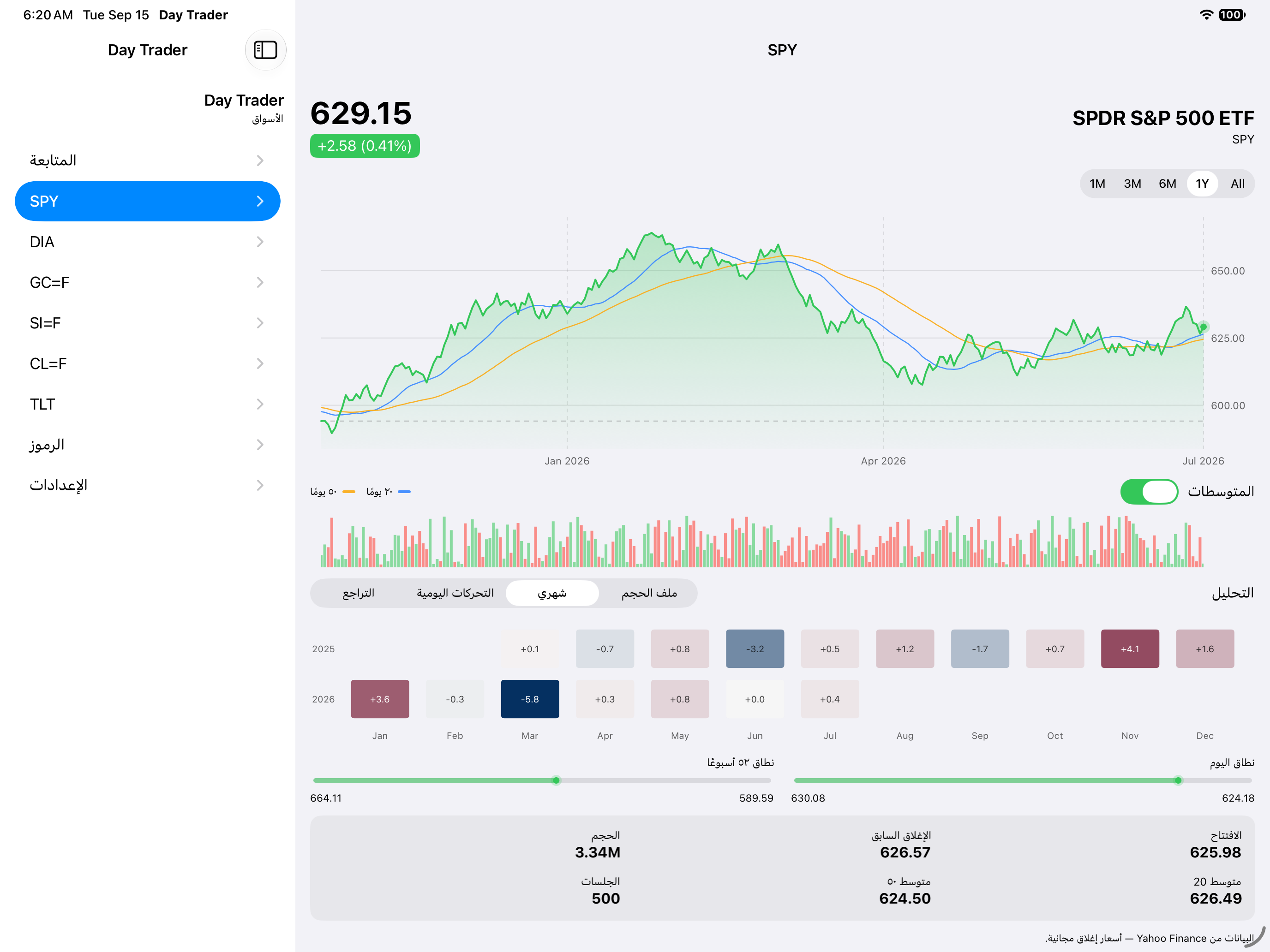
Task: Expand chevron next to CL=F
Action: (260, 364)
